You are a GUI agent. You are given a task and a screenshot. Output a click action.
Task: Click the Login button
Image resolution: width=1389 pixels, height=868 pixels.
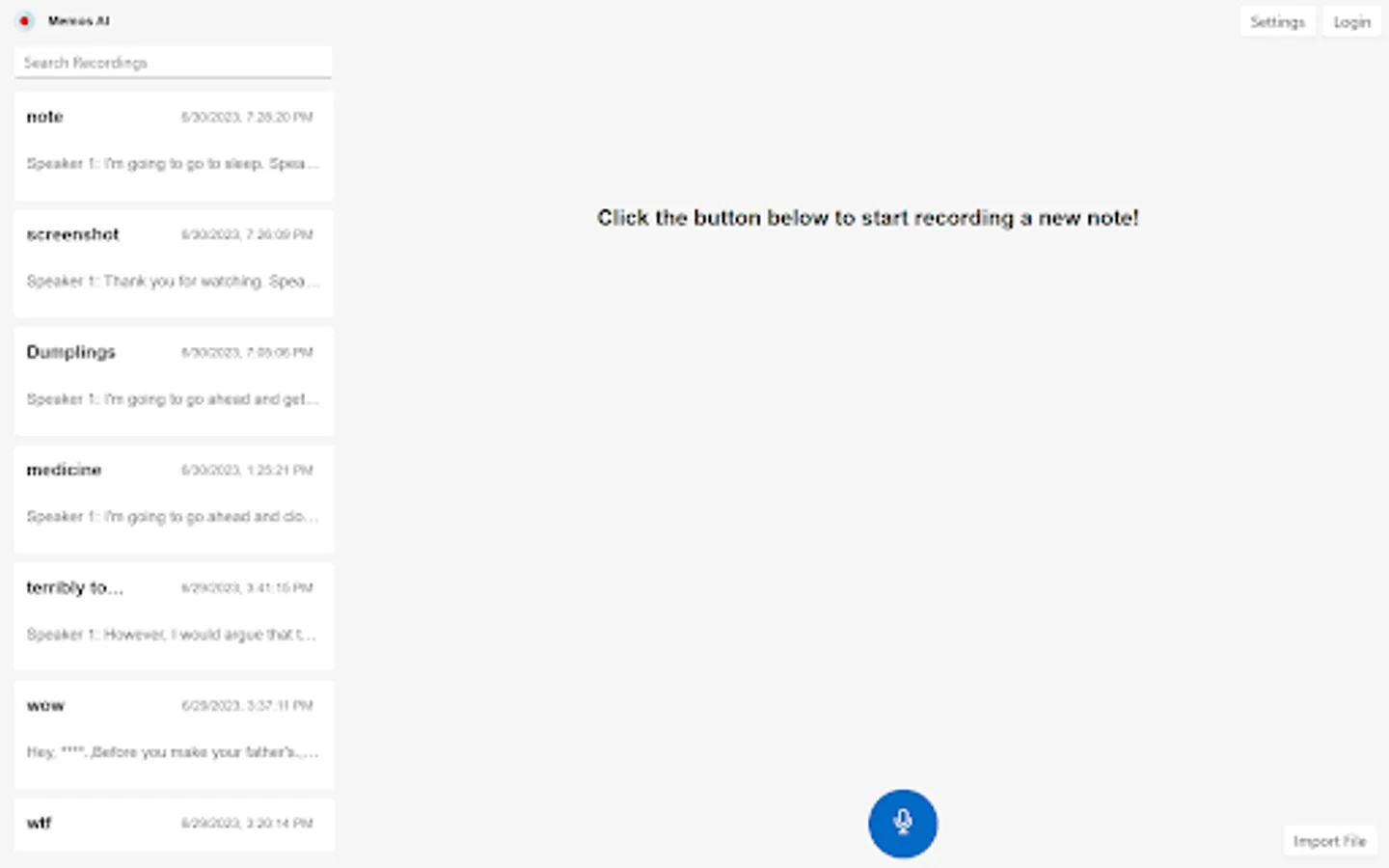pyautogui.click(x=1351, y=21)
